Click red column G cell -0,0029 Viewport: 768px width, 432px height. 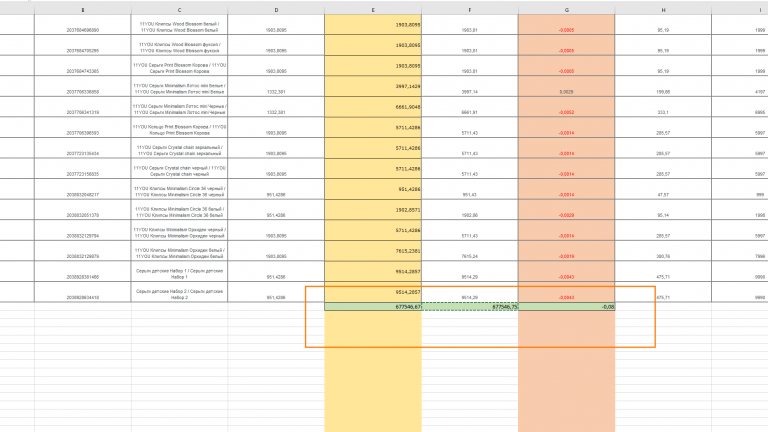(567, 210)
